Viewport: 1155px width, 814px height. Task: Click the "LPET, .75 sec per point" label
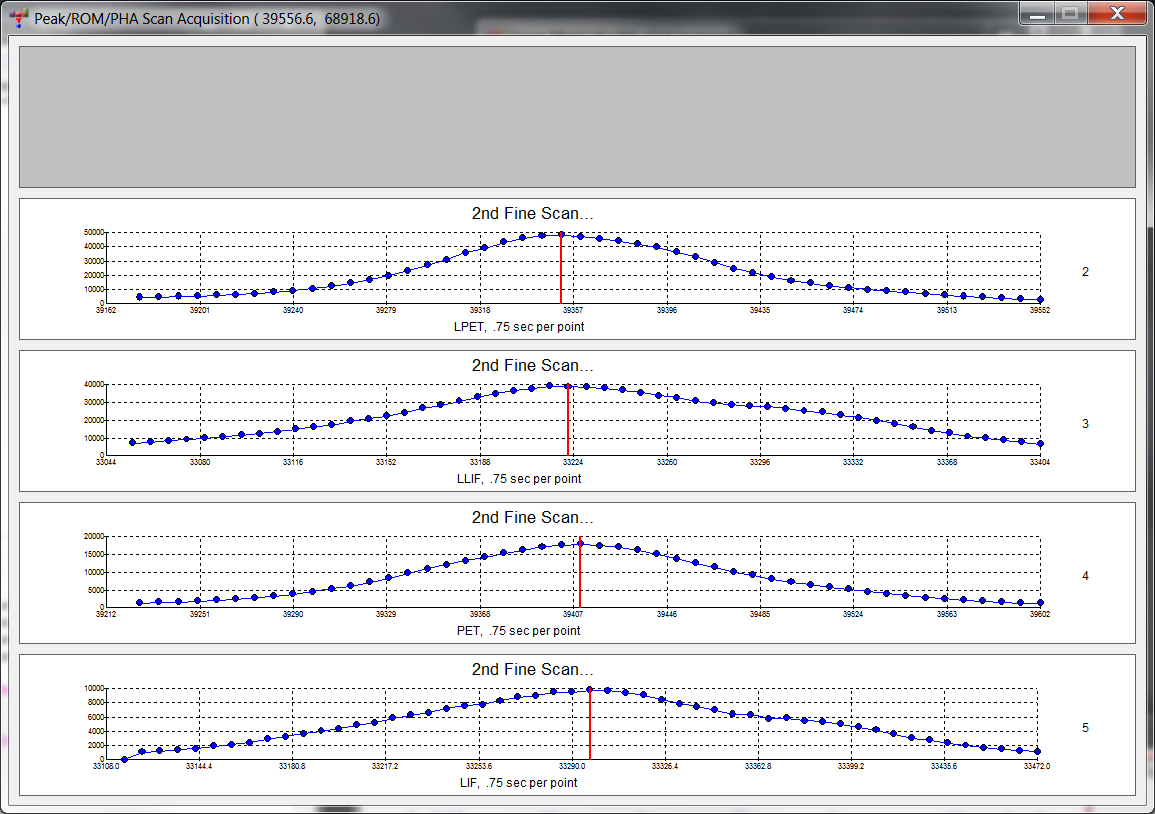pos(517,327)
